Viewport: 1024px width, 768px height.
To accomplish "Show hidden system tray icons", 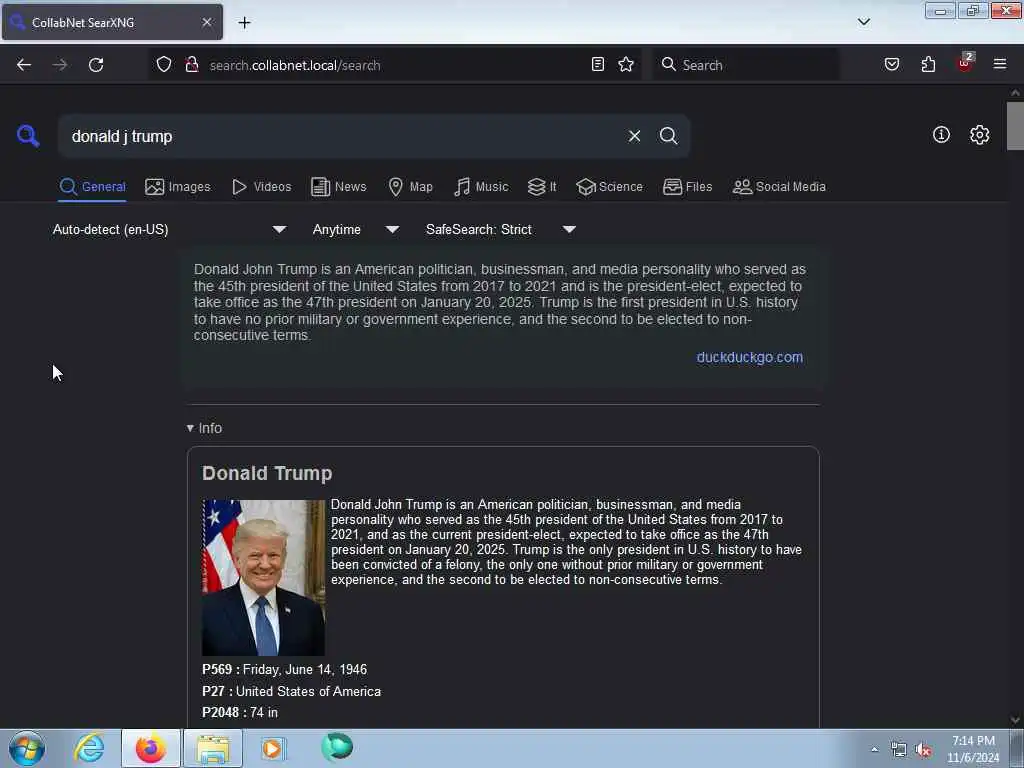I will [x=874, y=749].
